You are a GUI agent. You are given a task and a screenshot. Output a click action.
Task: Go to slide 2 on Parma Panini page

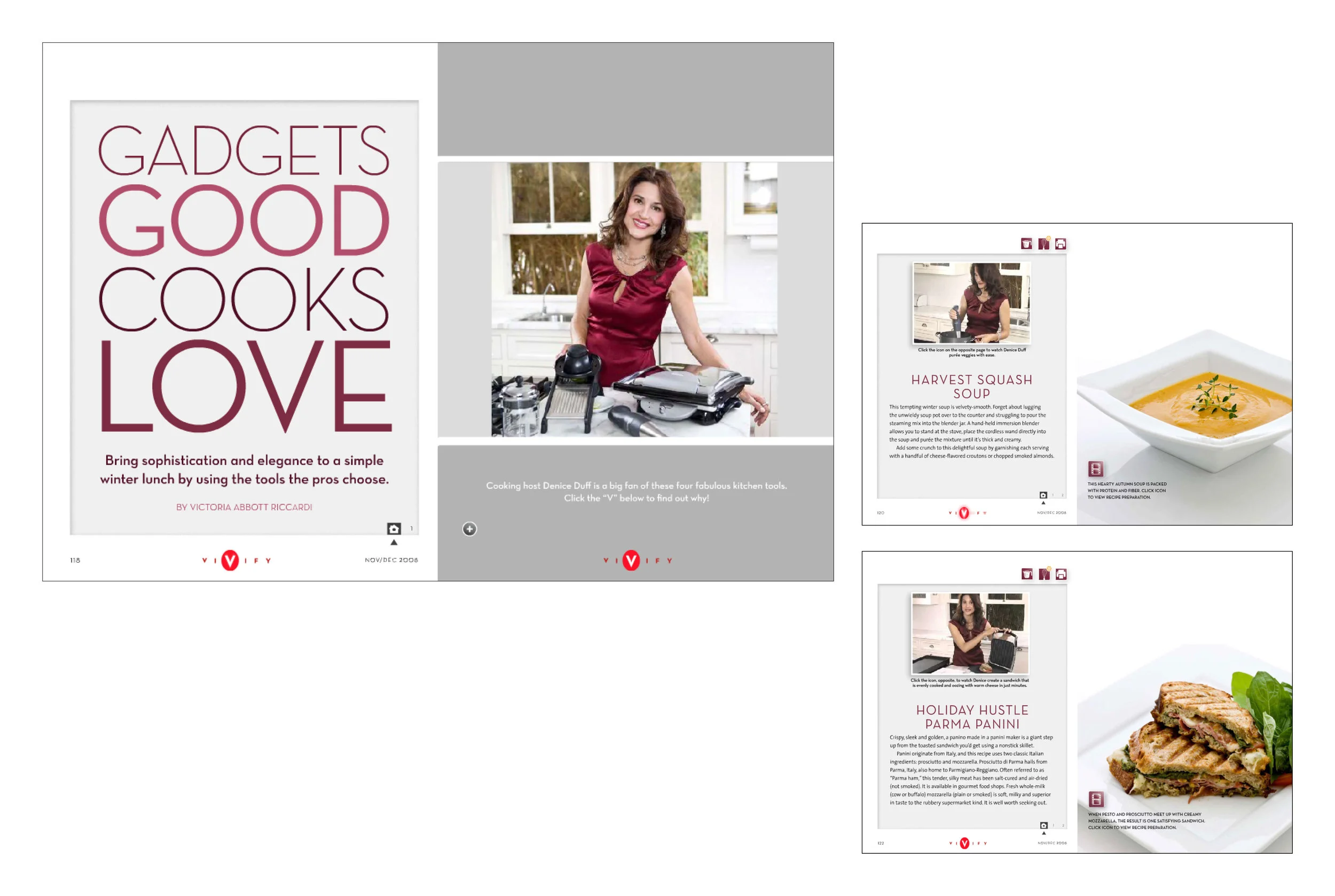1063,825
